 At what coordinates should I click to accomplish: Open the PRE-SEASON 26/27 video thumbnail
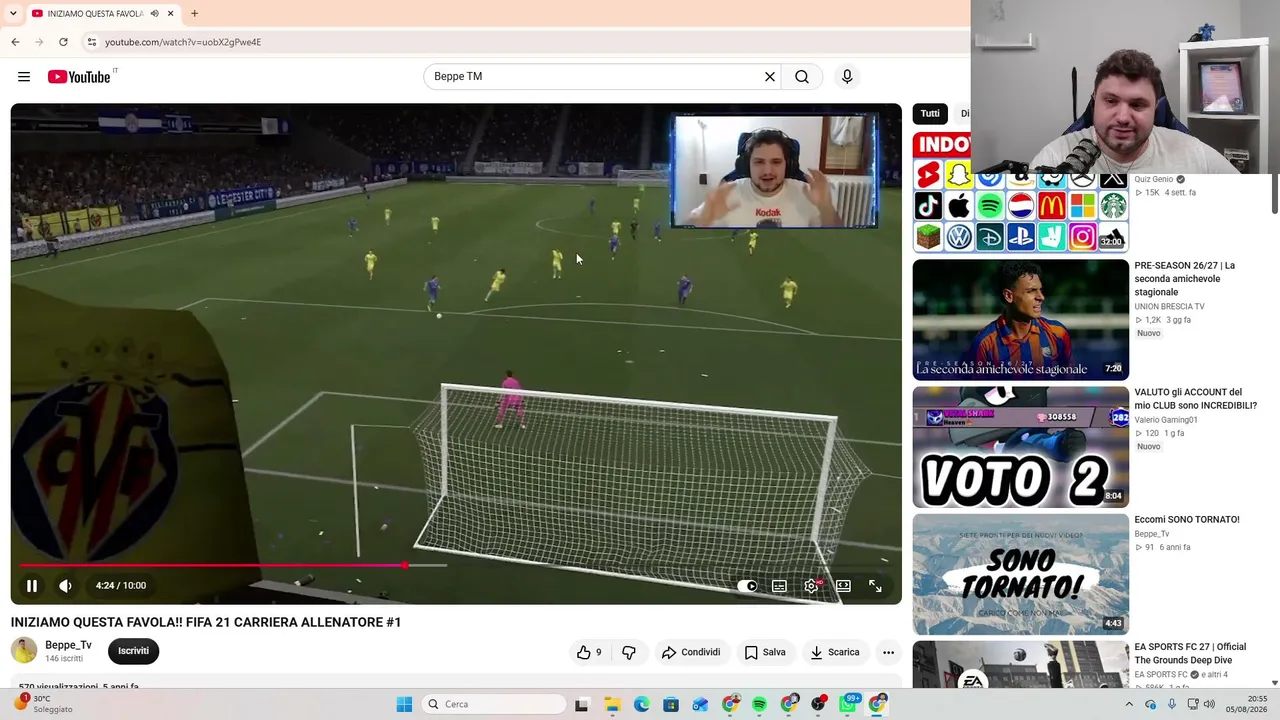[1020, 320]
